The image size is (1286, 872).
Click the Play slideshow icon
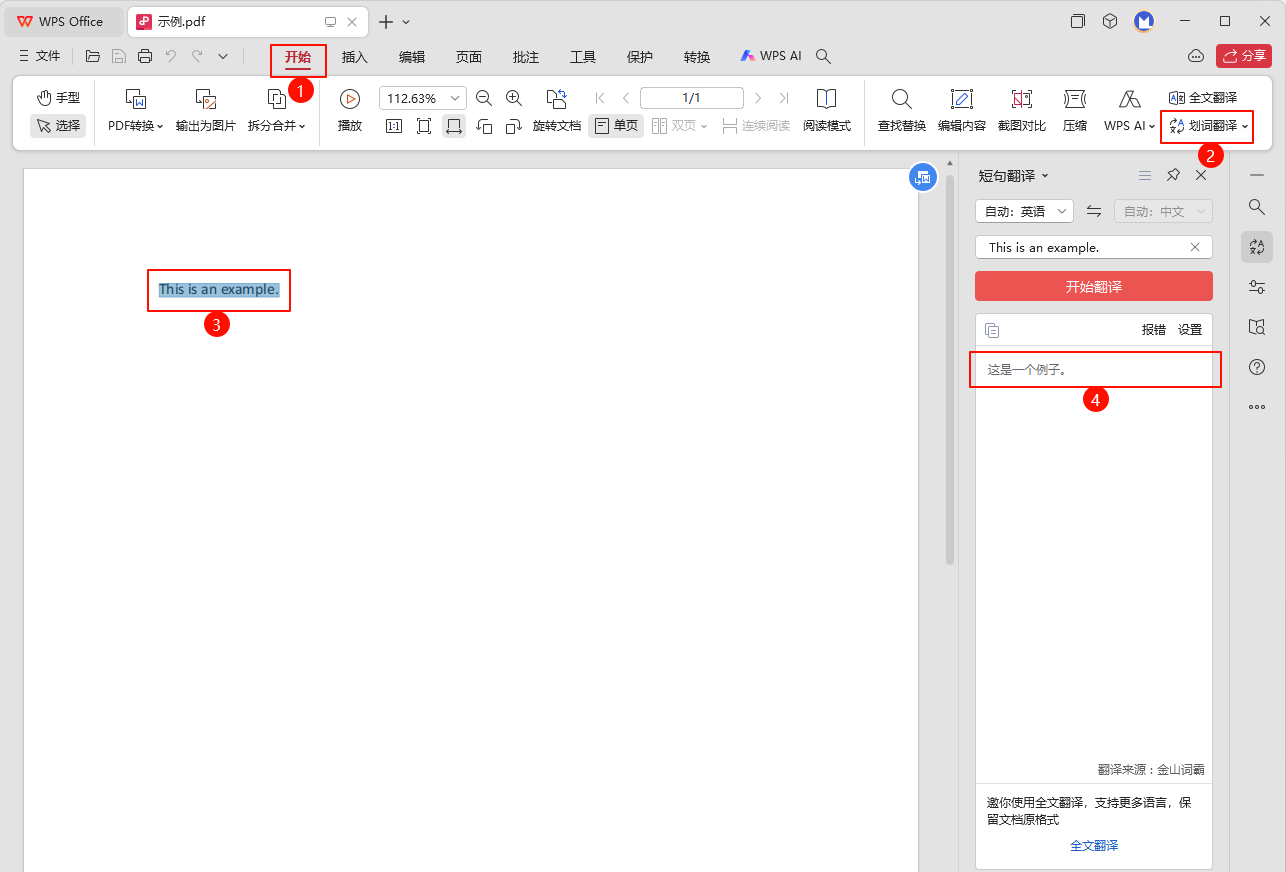pos(349,99)
